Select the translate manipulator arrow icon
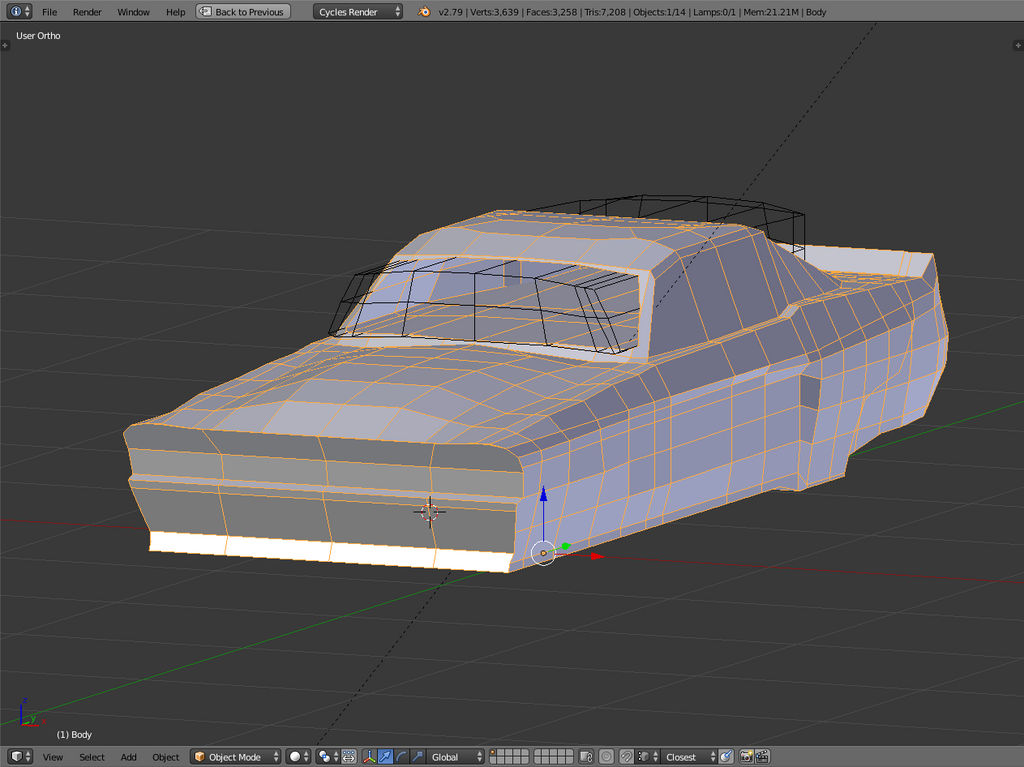1024x767 pixels. (x=385, y=757)
